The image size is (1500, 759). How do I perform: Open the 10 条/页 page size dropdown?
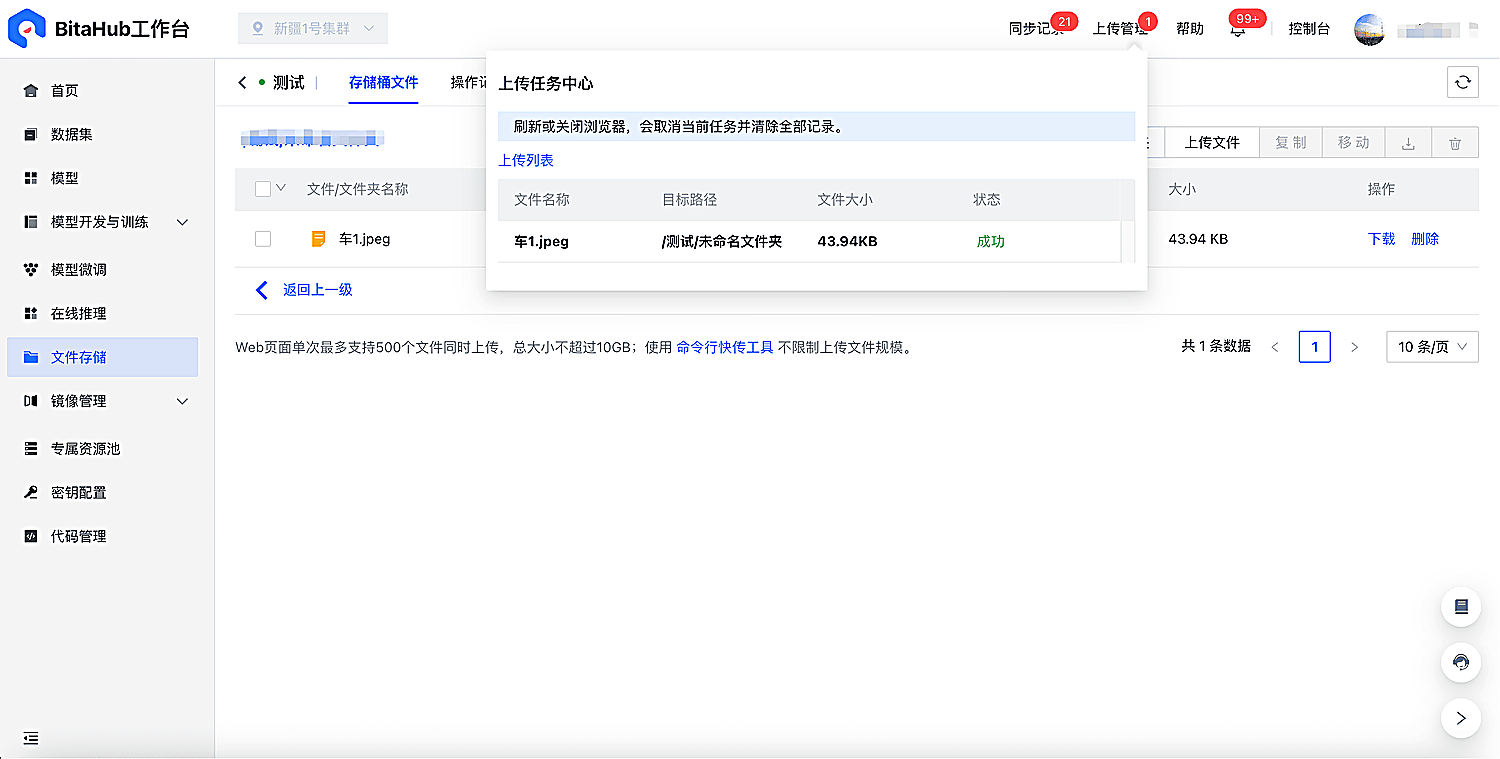(x=1432, y=347)
